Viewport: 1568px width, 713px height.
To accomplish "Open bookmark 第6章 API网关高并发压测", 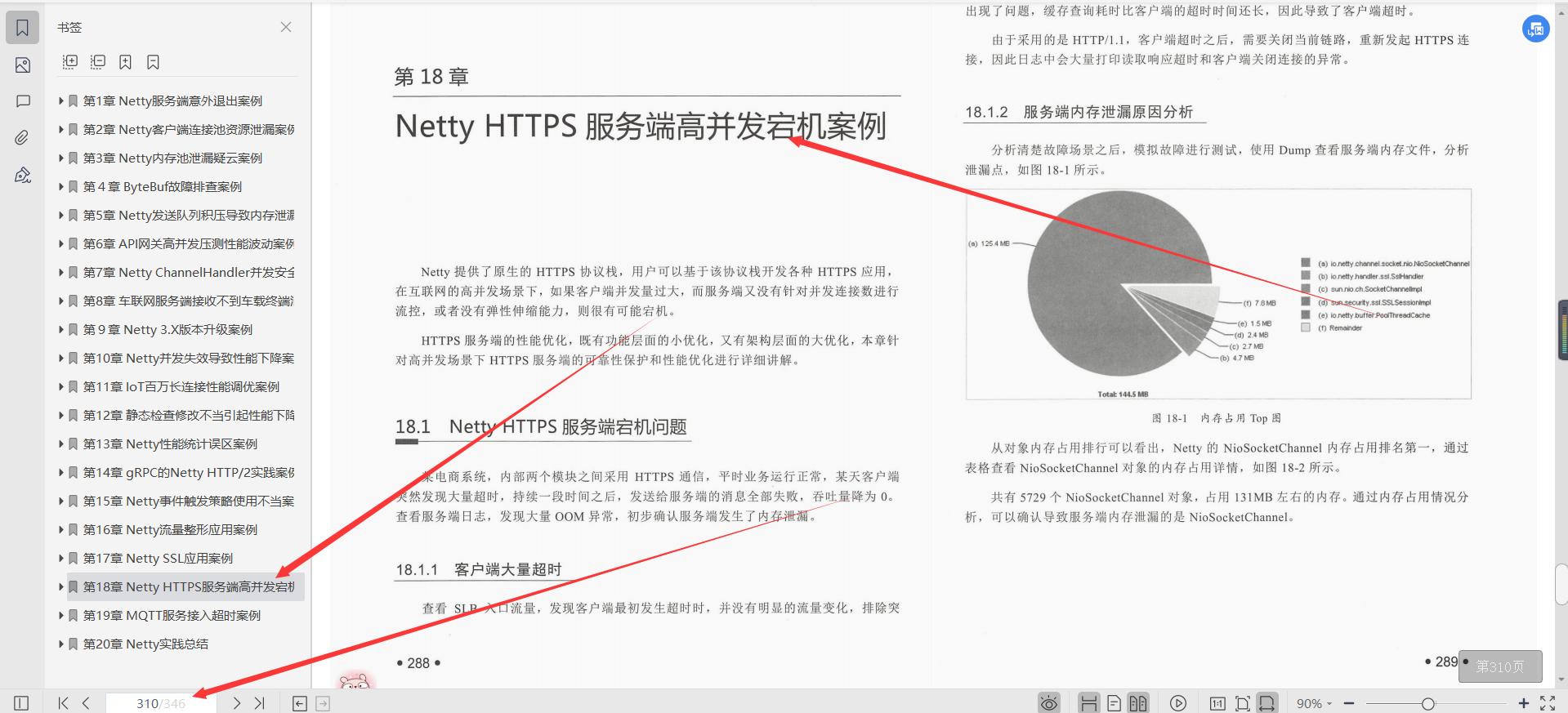I will (188, 244).
